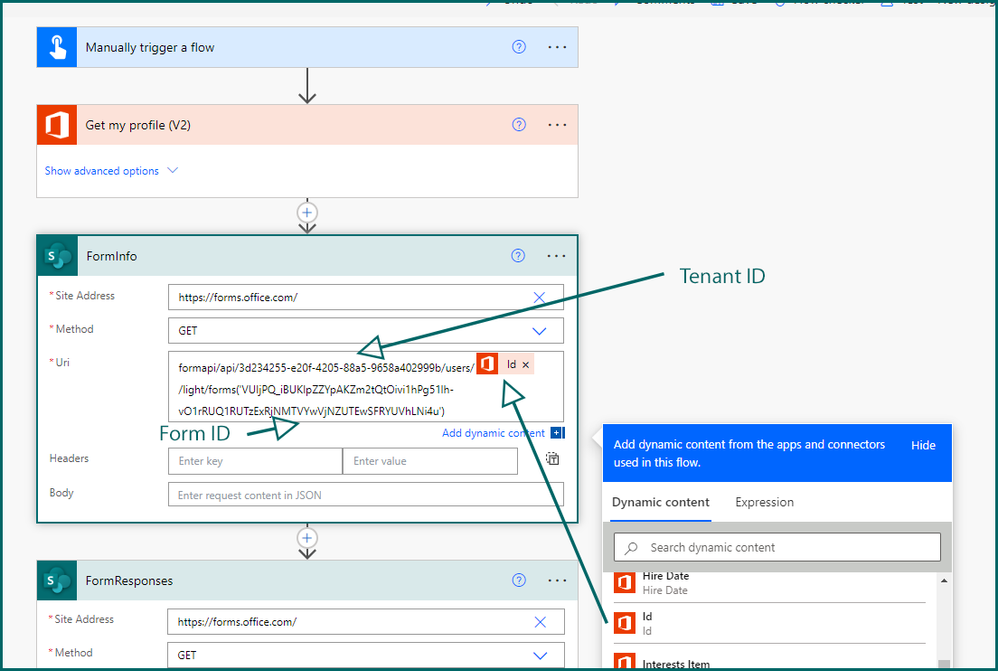Hide the dynamic content panel
Image resolution: width=998 pixels, height=671 pixels.
coord(923,445)
